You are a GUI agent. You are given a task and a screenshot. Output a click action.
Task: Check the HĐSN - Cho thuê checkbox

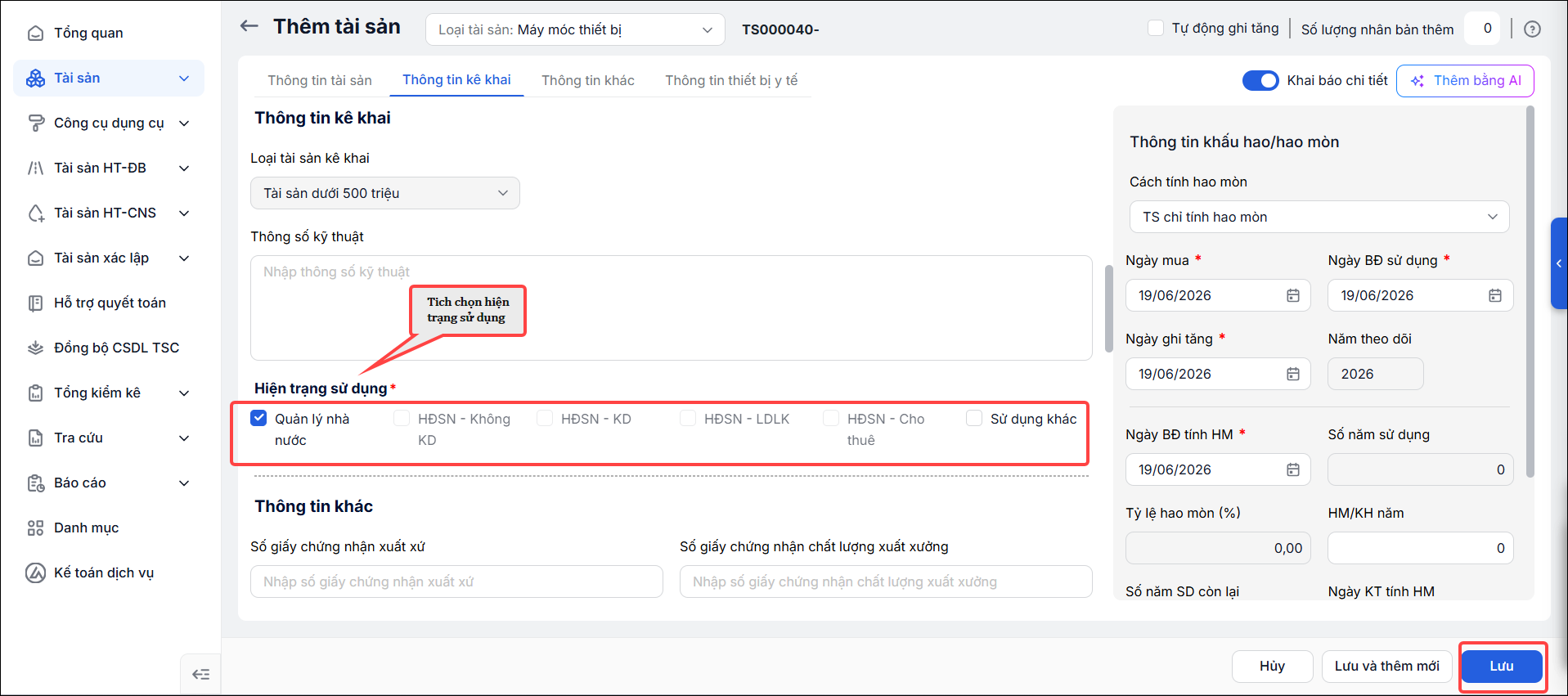coord(831,418)
